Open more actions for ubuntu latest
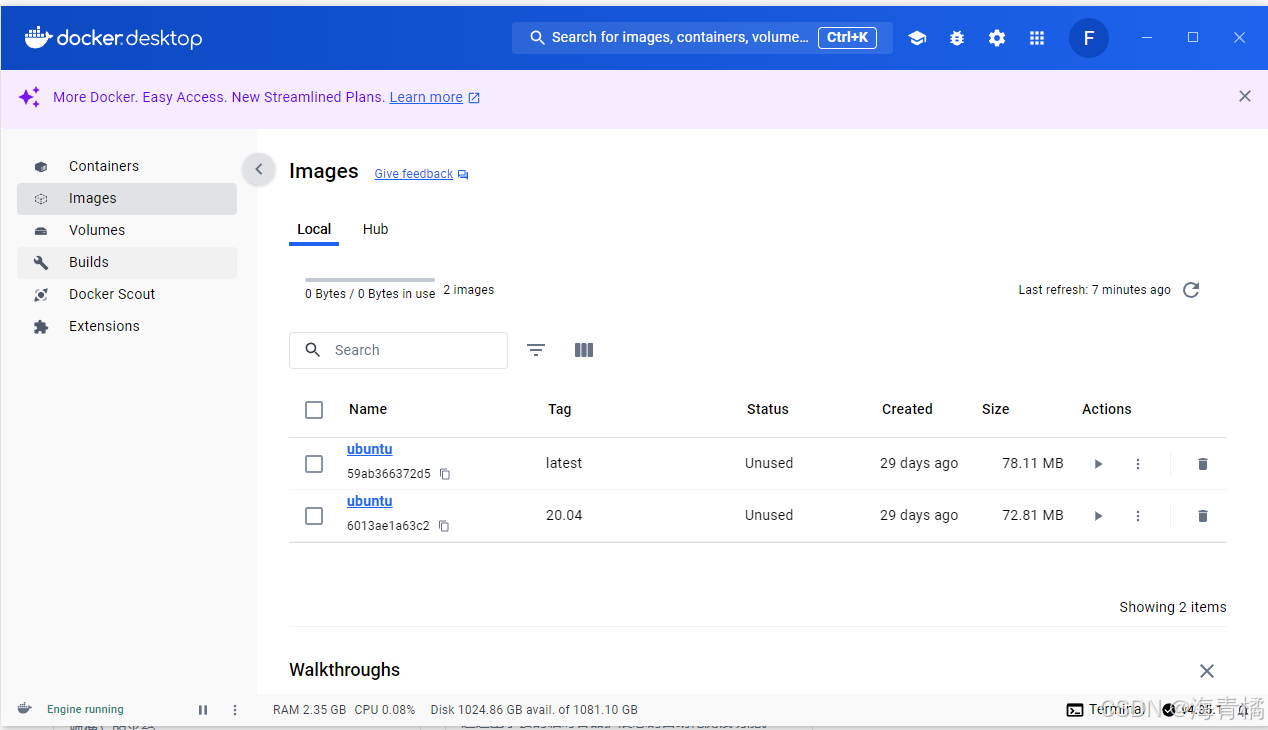The image size is (1268, 730). (1138, 464)
